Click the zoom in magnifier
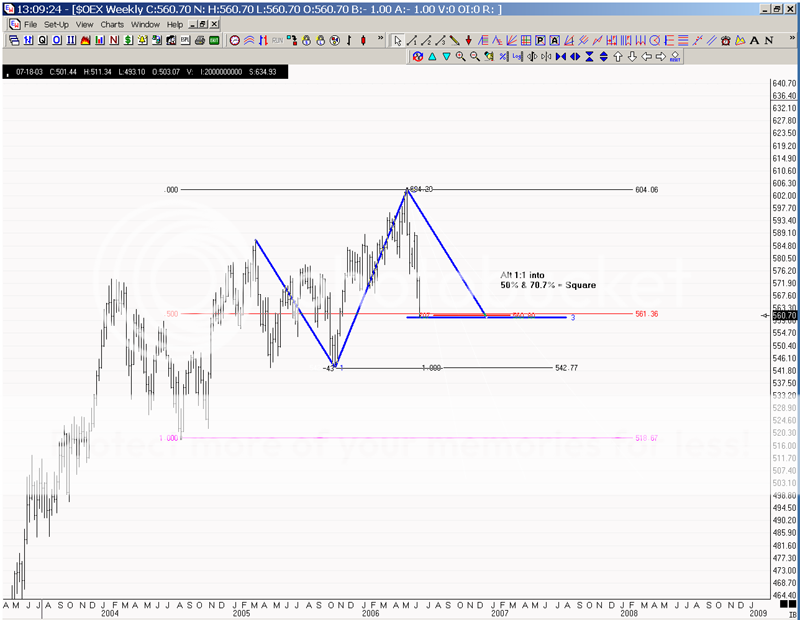The height and width of the screenshot is (620, 800). click(x=461, y=57)
